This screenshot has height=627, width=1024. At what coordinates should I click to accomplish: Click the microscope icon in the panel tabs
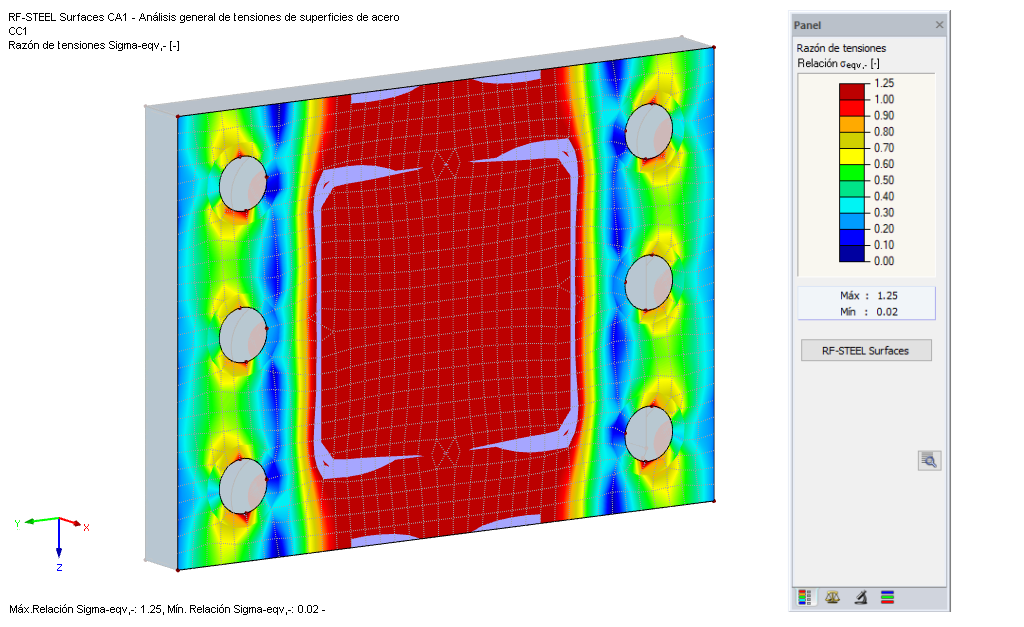860,597
